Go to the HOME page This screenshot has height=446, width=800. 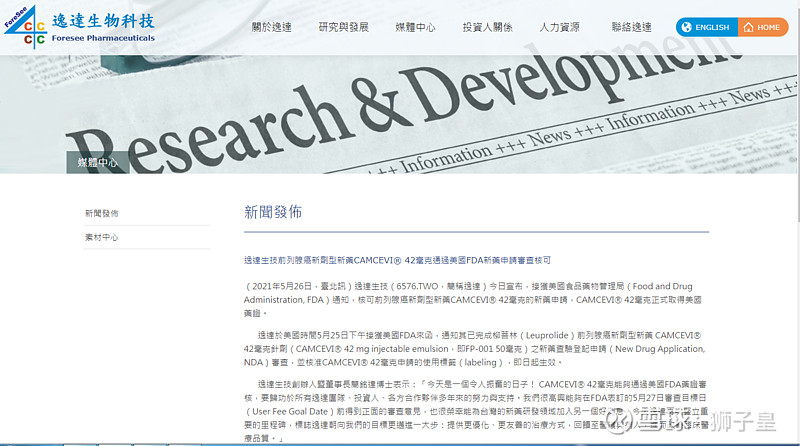click(763, 27)
